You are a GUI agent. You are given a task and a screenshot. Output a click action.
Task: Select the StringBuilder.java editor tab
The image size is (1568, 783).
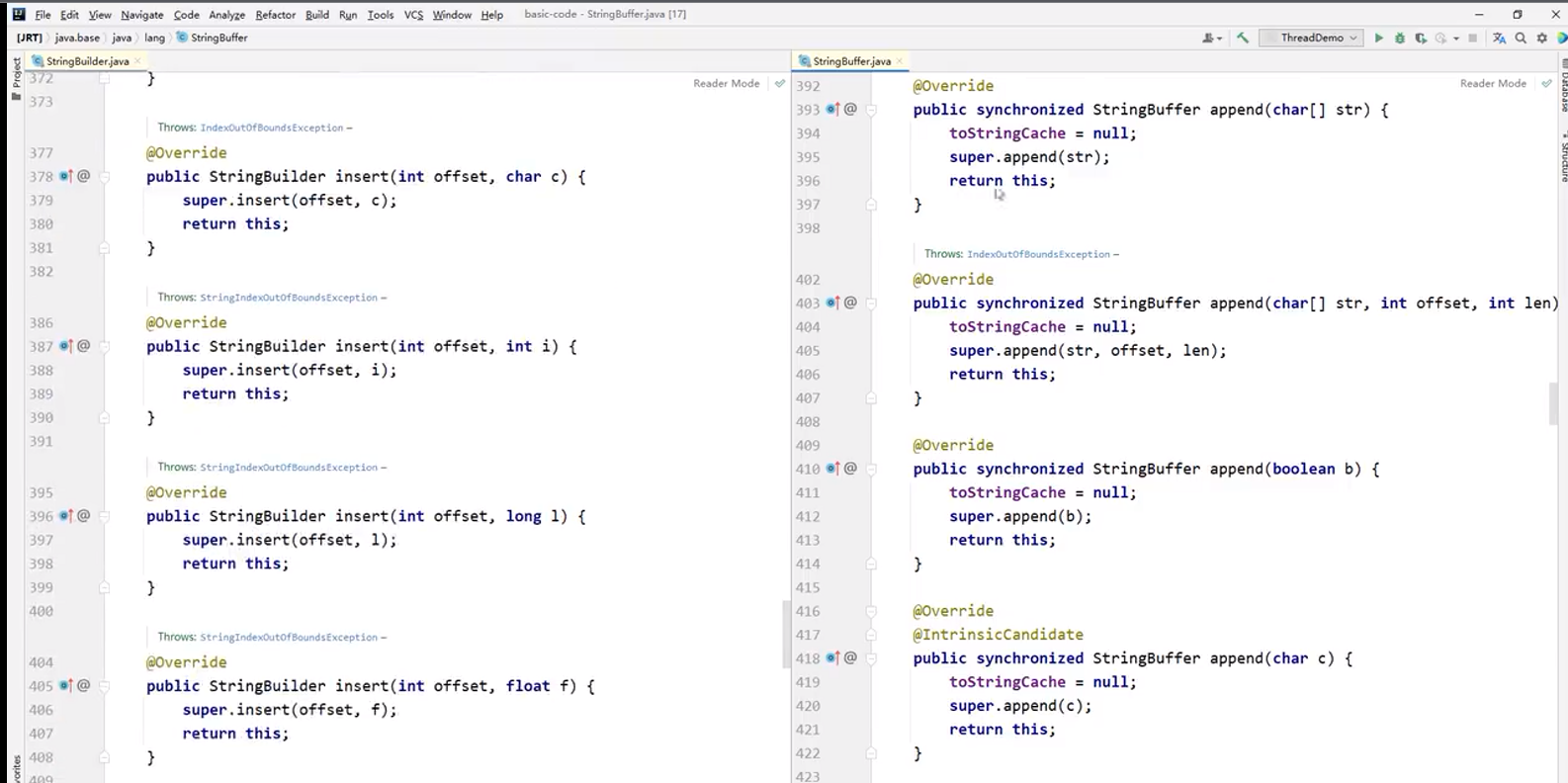[87, 61]
